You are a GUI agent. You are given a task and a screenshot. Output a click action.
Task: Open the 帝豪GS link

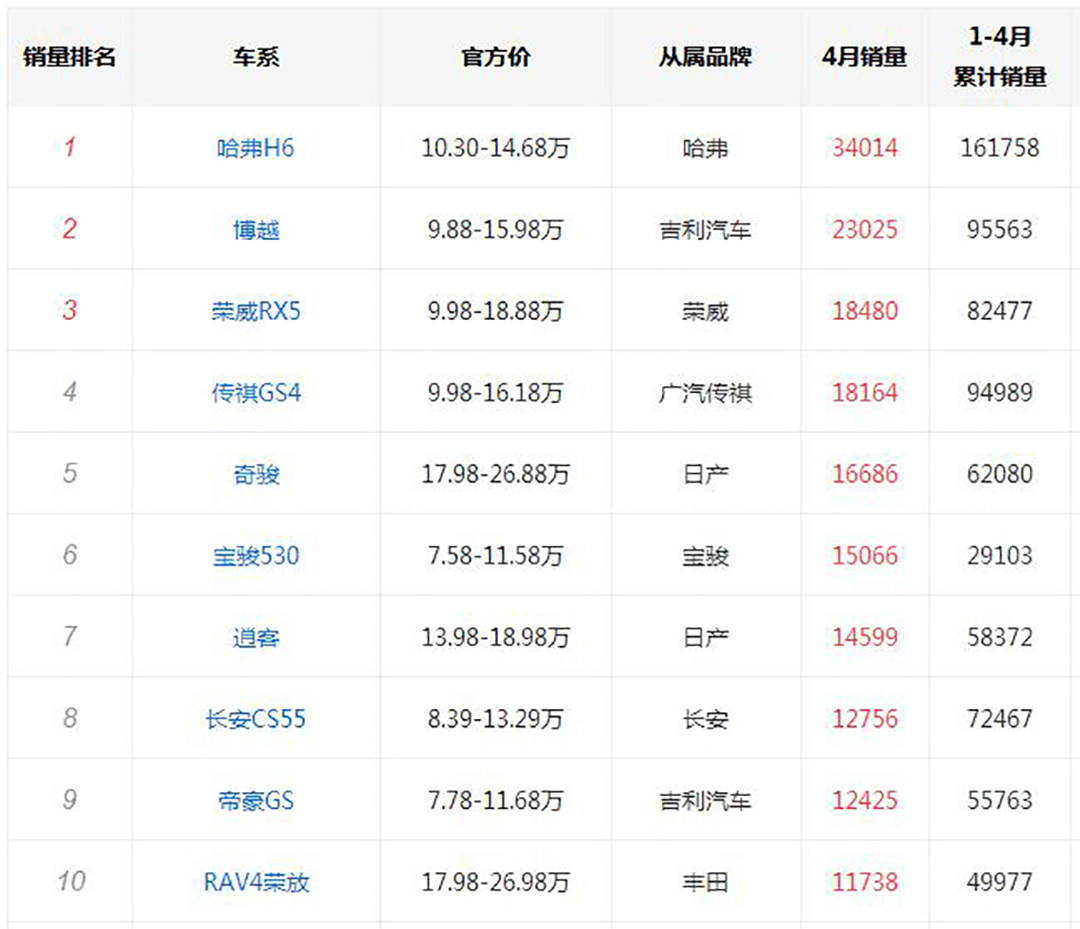pos(256,801)
